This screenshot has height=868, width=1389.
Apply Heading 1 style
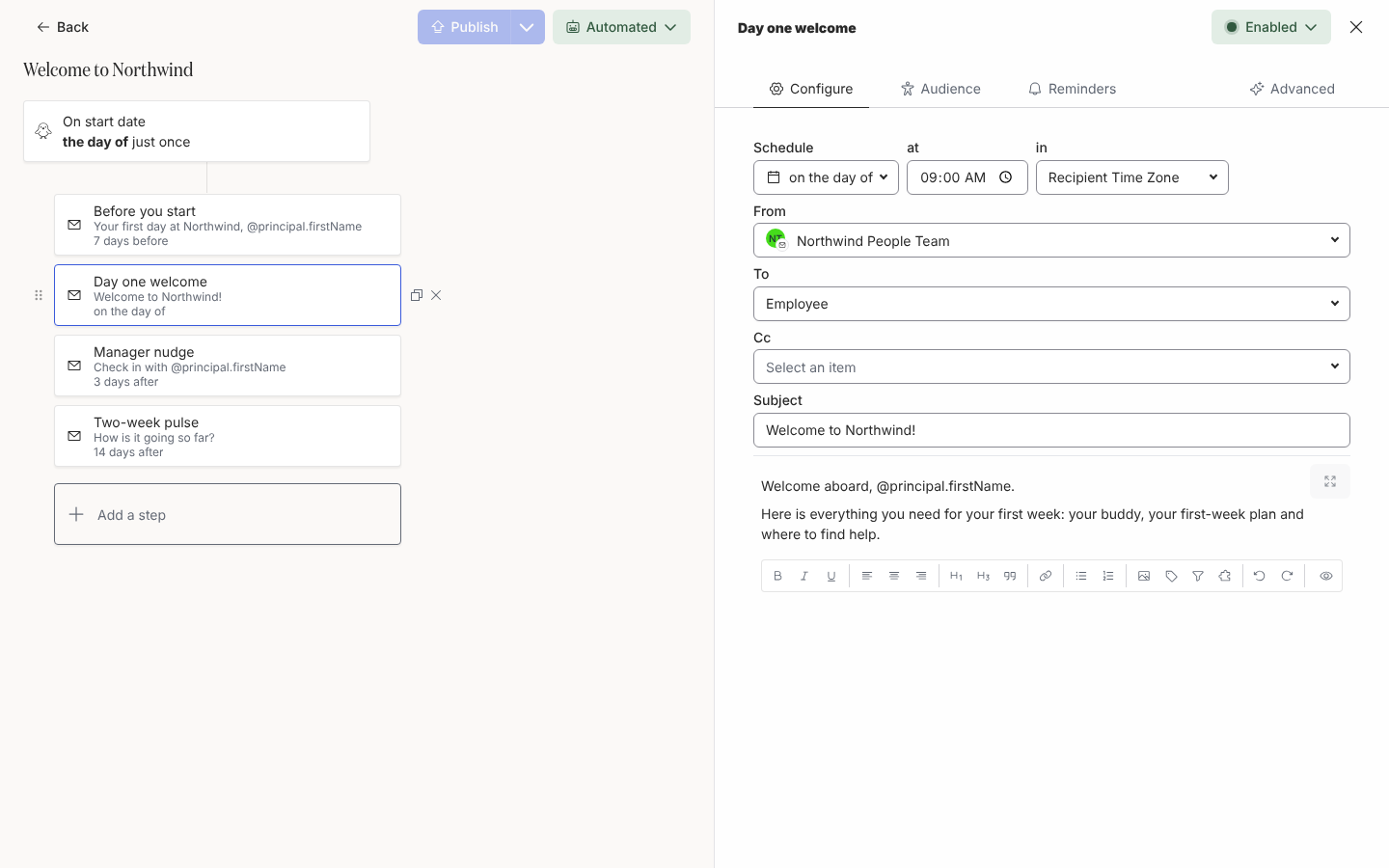point(956,576)
